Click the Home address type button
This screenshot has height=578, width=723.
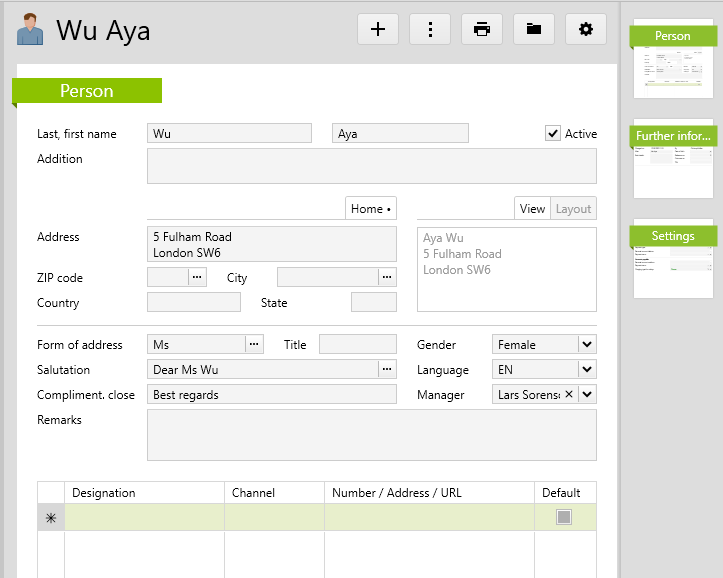[x=371, y=208]
